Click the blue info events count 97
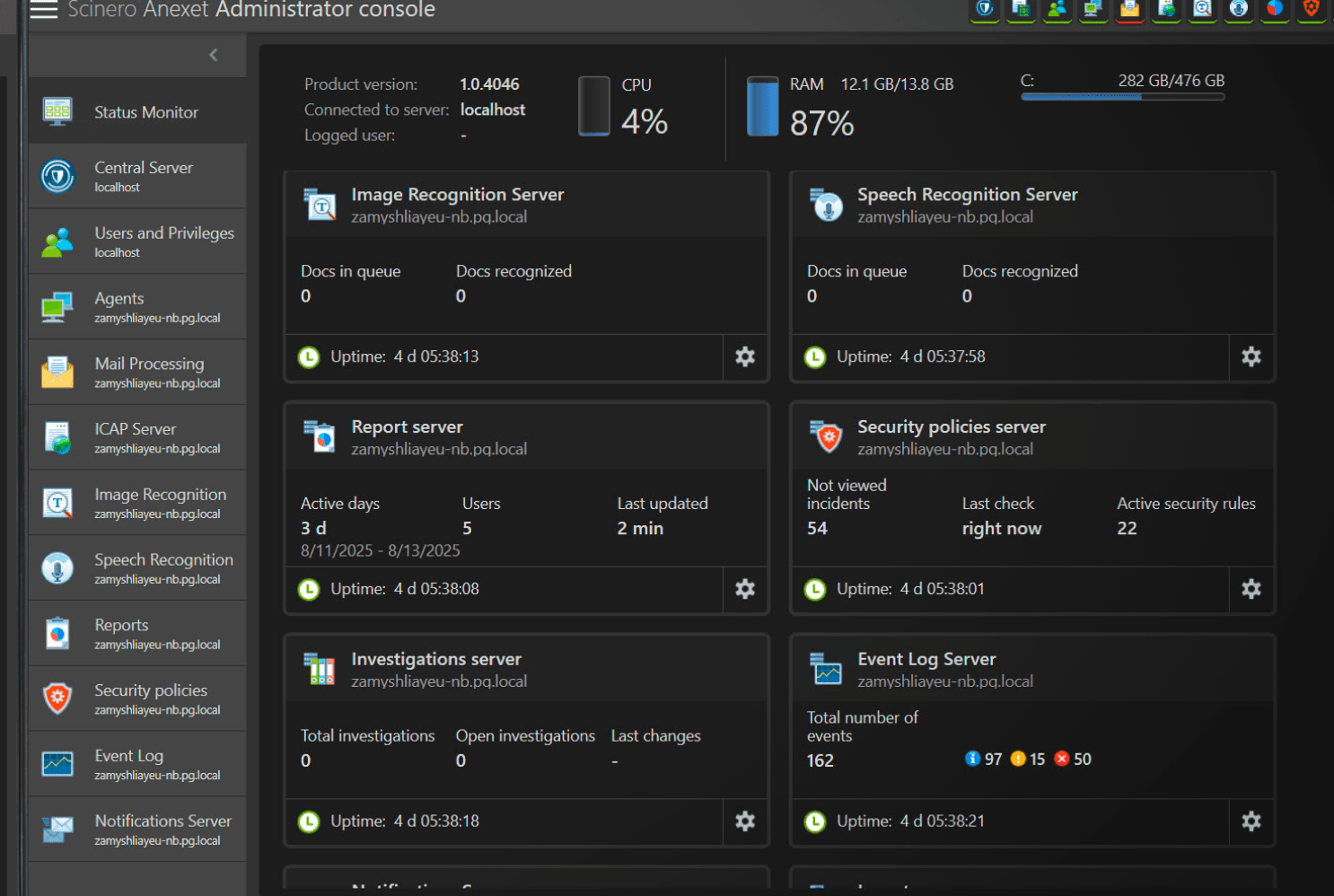The height and width of the screenshot is (896, 1334). click(983, 759)
